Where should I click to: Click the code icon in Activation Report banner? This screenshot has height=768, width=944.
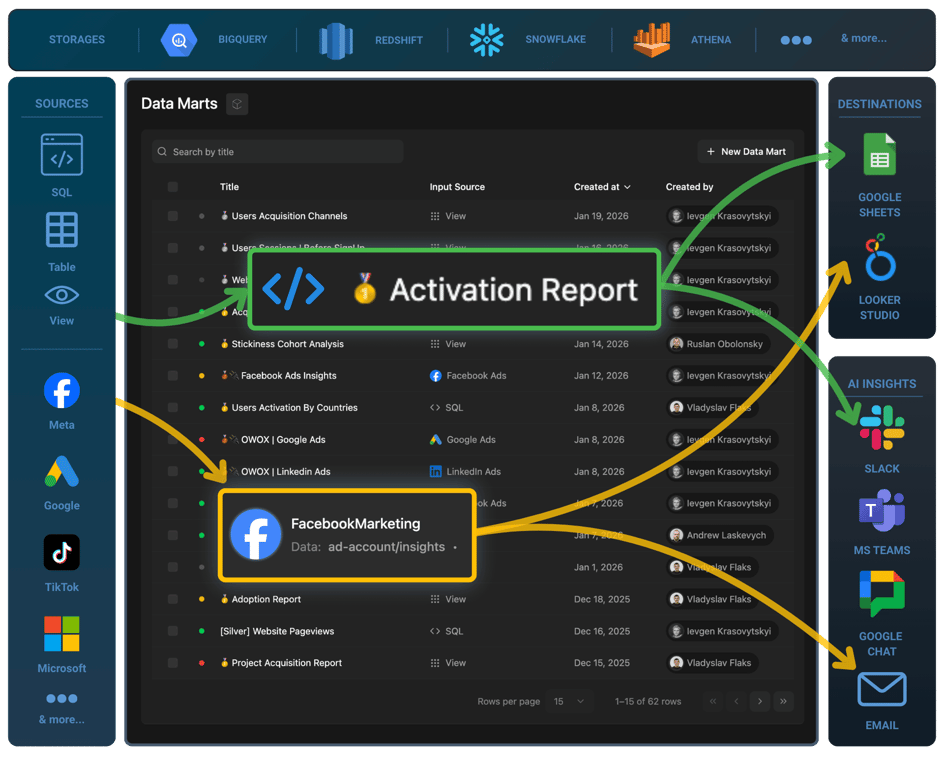294,290
